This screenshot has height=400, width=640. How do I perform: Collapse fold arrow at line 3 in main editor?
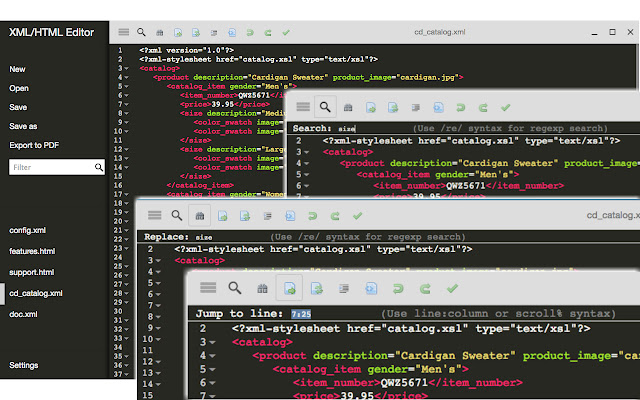127,69
